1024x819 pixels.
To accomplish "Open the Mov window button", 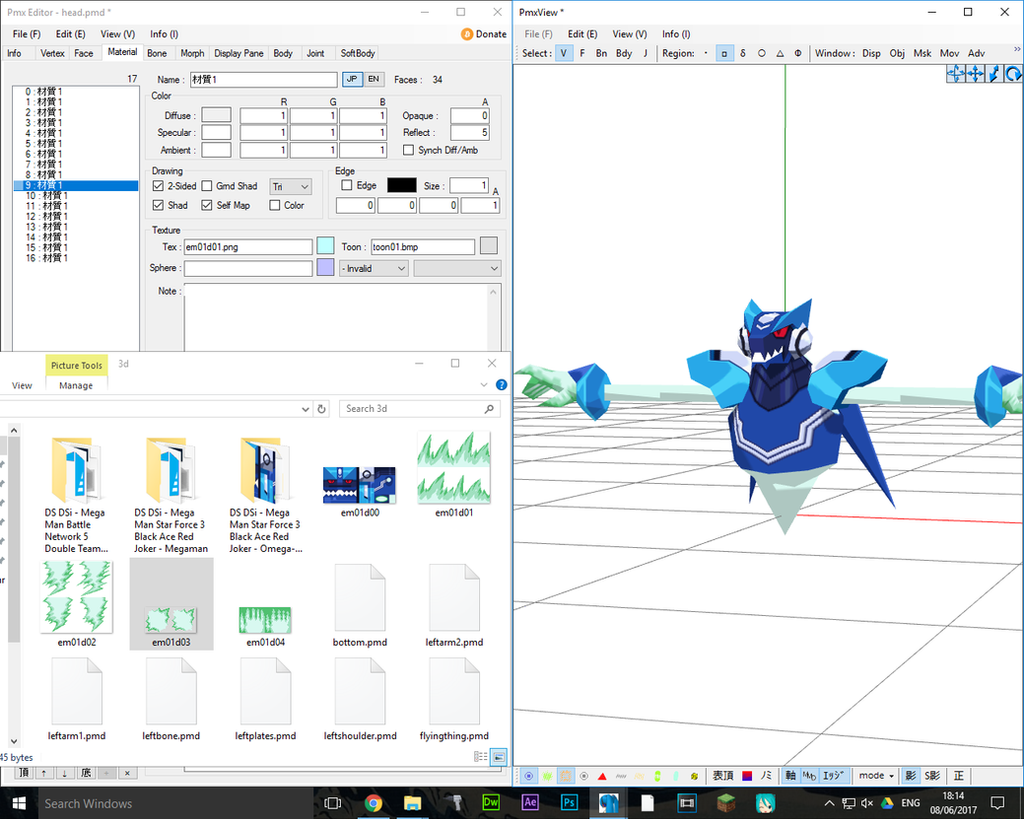I will point(950,54).
